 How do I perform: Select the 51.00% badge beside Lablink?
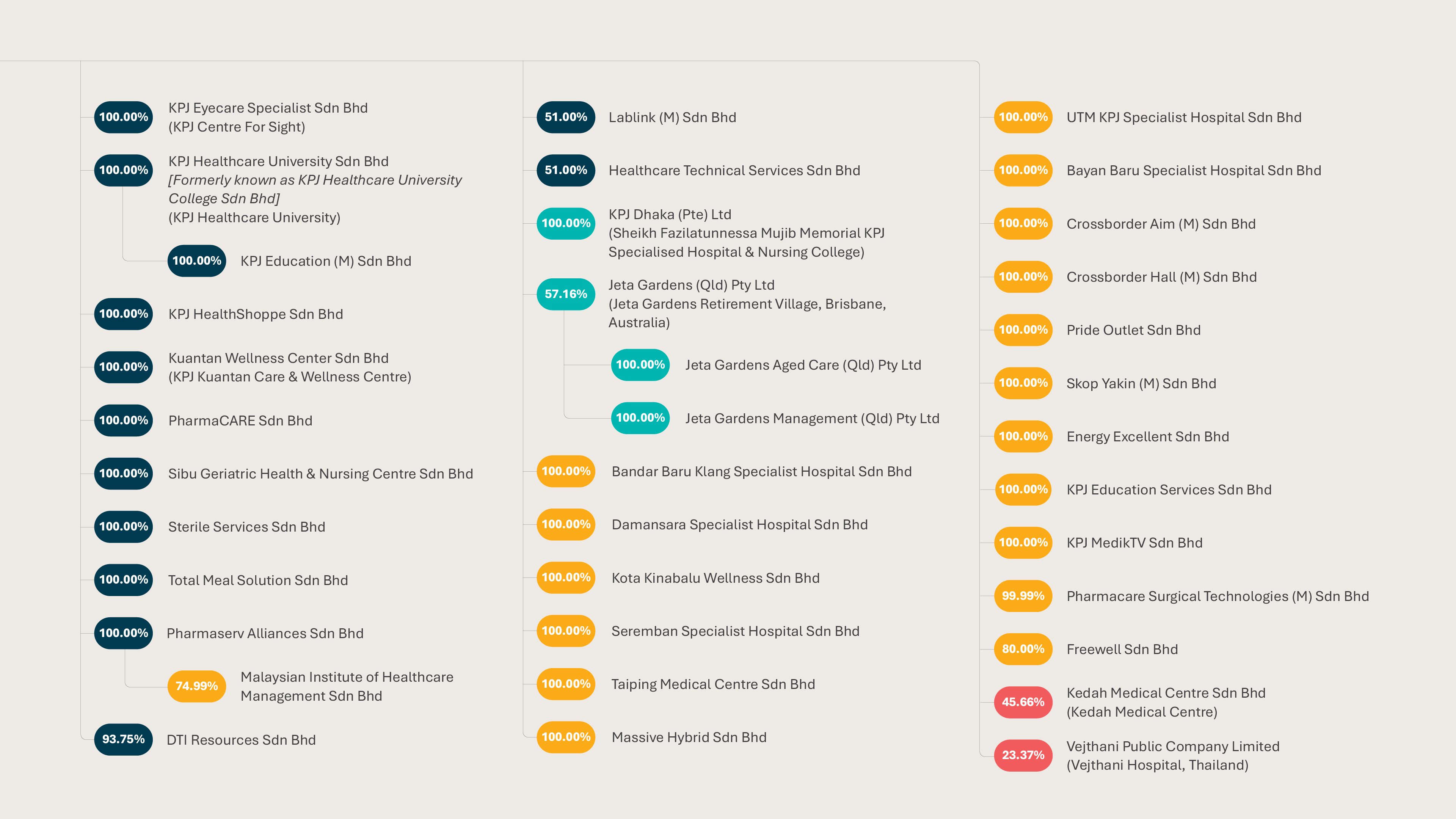click(566, 117)
